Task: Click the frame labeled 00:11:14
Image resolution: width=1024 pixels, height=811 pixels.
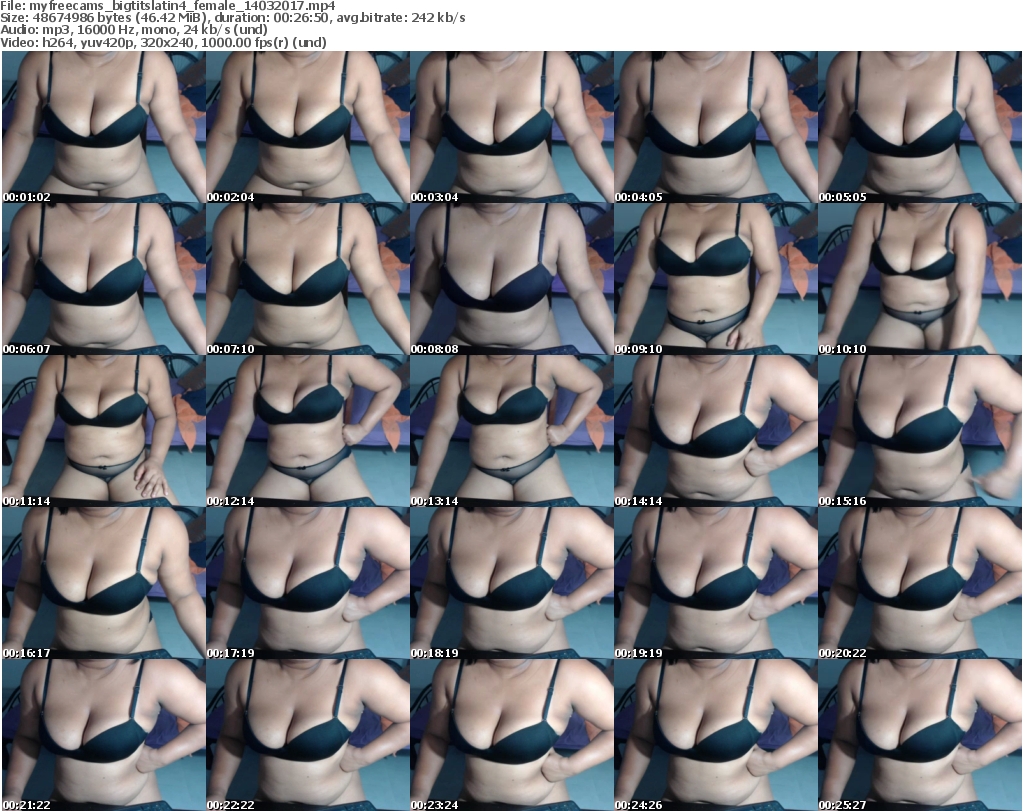Action: point(104,431)
